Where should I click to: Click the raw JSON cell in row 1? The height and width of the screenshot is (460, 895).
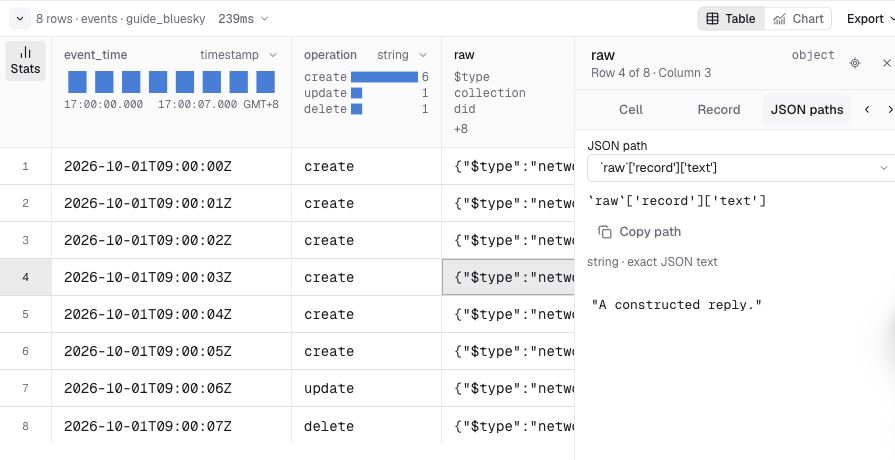tap(508, 167)
